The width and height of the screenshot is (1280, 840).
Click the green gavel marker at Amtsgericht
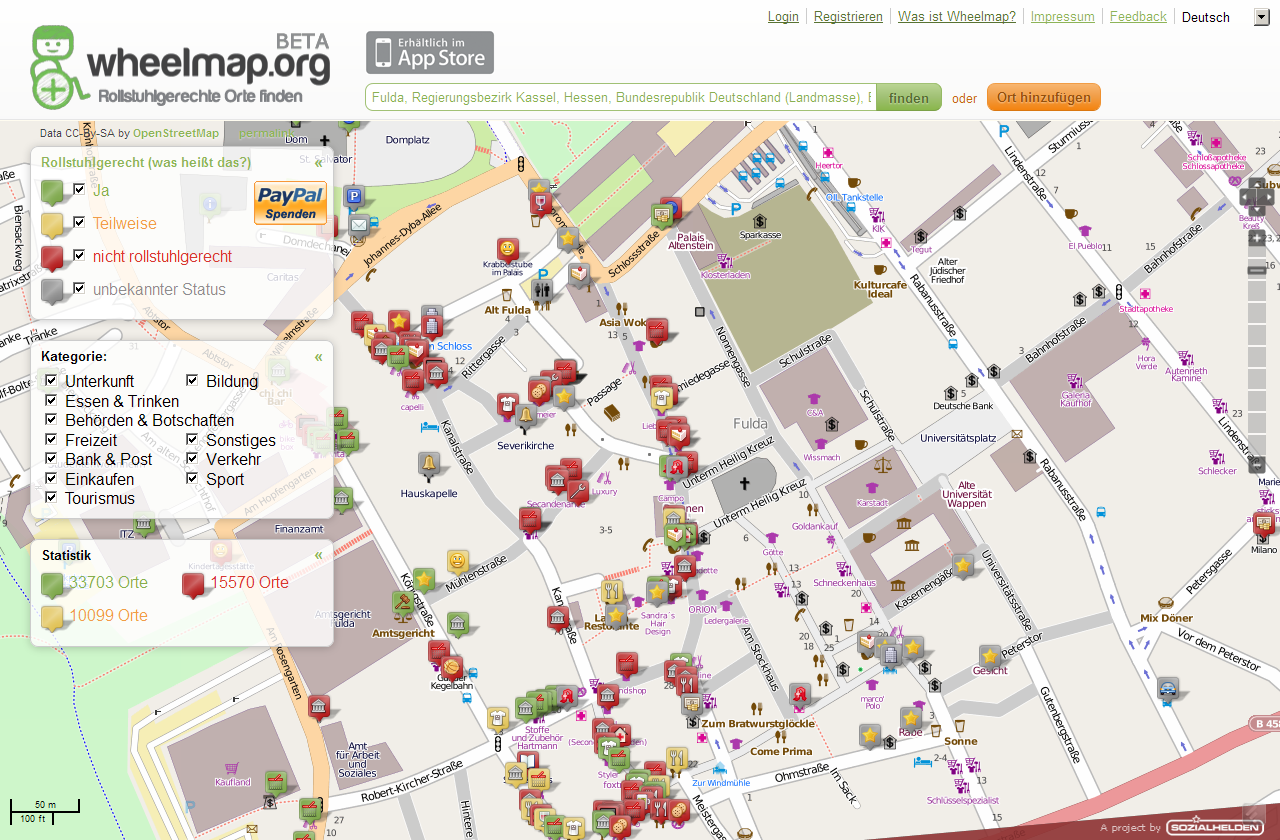point(403,603)
